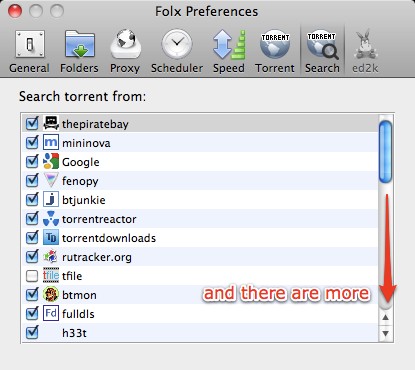This screenshot has height=370, width=415.
Task: Uncheck the btmon checkbox
Action: click(x=32, y=295)
